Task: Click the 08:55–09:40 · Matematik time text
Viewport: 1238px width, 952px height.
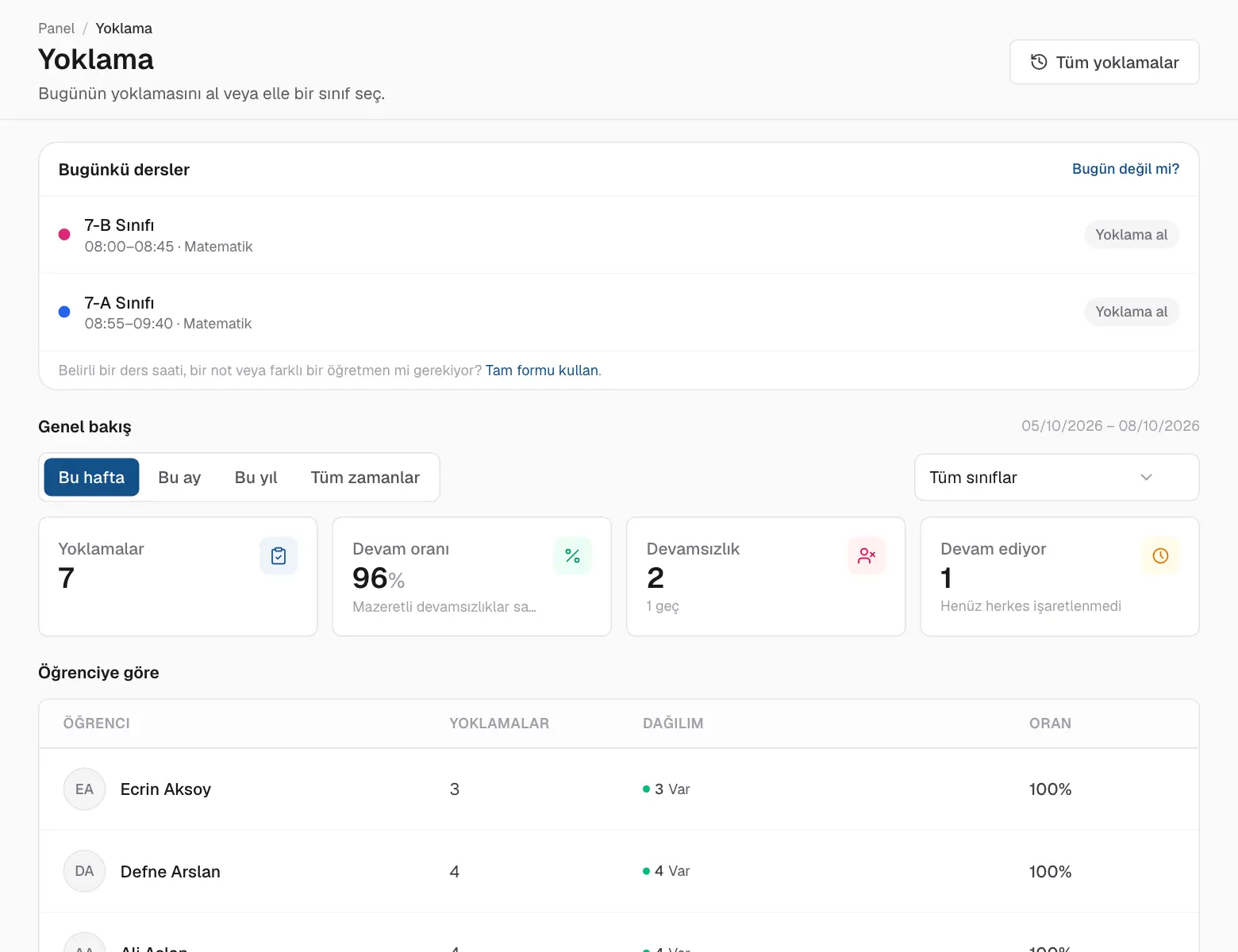Action: (168, 324)
